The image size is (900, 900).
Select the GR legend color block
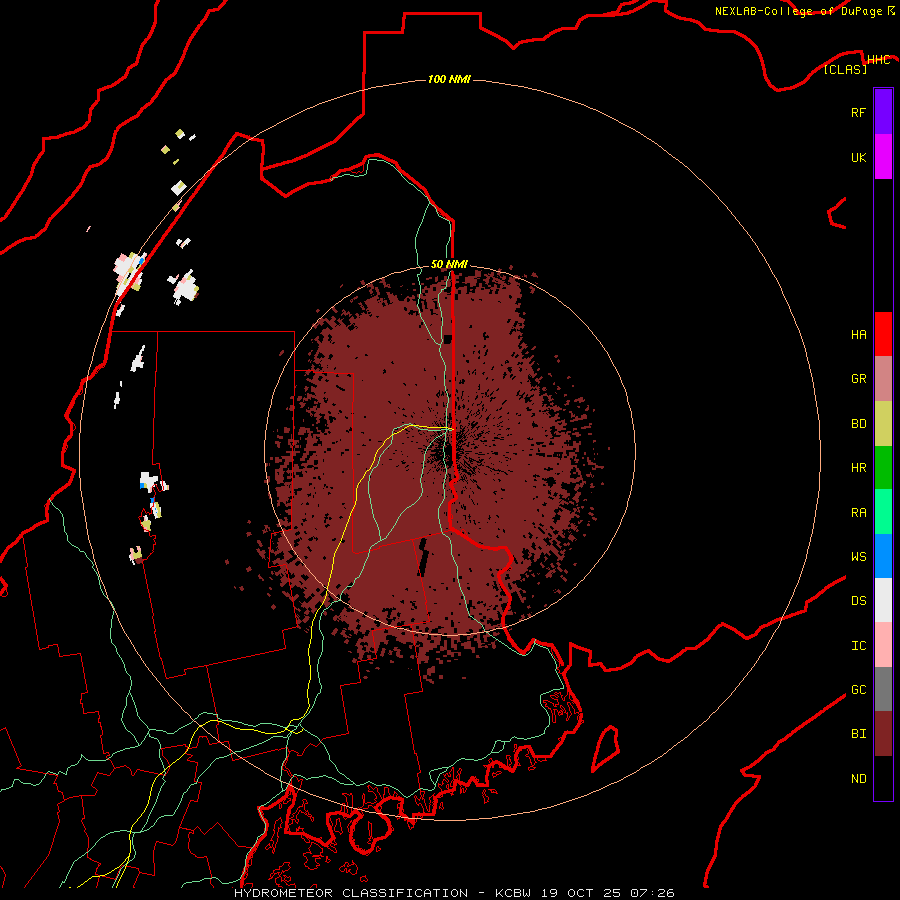point(883,379)
